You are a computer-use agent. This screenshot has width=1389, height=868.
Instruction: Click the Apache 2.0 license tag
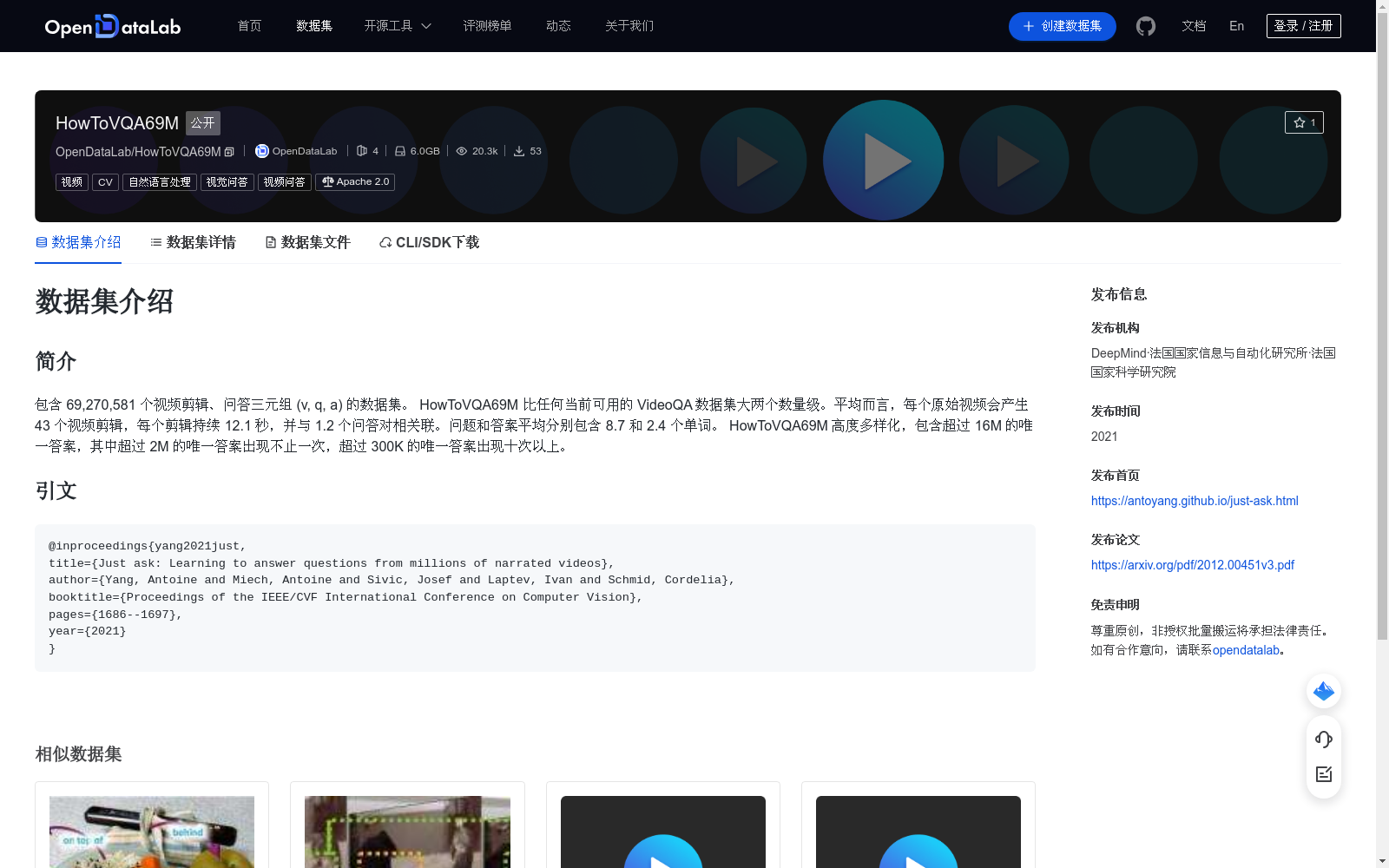coord(355,182)
